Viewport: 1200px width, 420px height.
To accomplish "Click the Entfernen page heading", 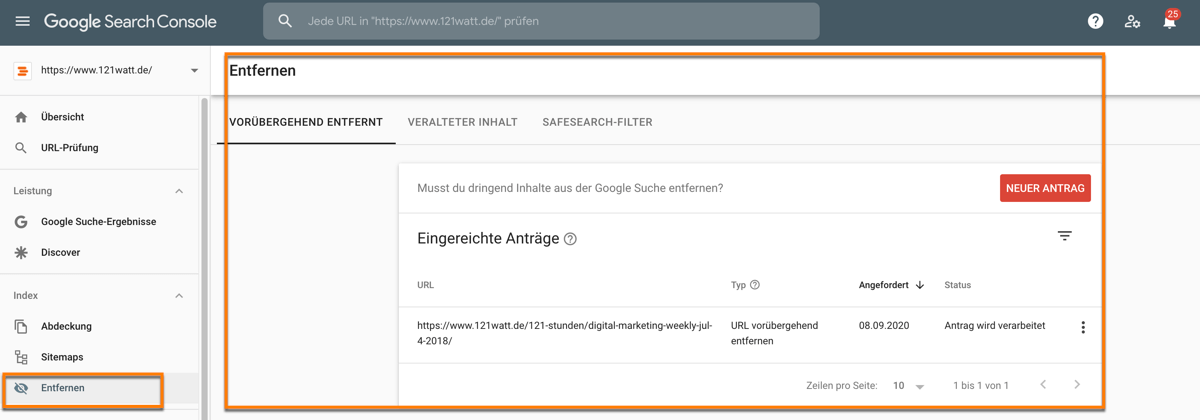I will tap(263, 71).
